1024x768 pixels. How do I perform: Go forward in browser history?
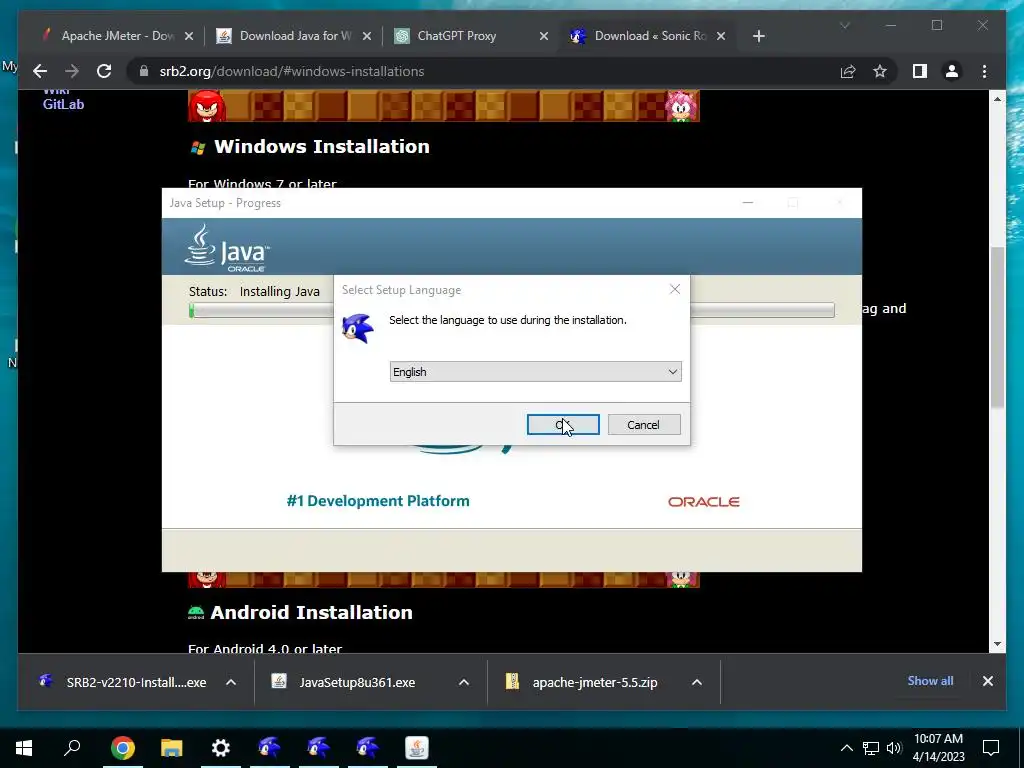click(x=72, y=71)
